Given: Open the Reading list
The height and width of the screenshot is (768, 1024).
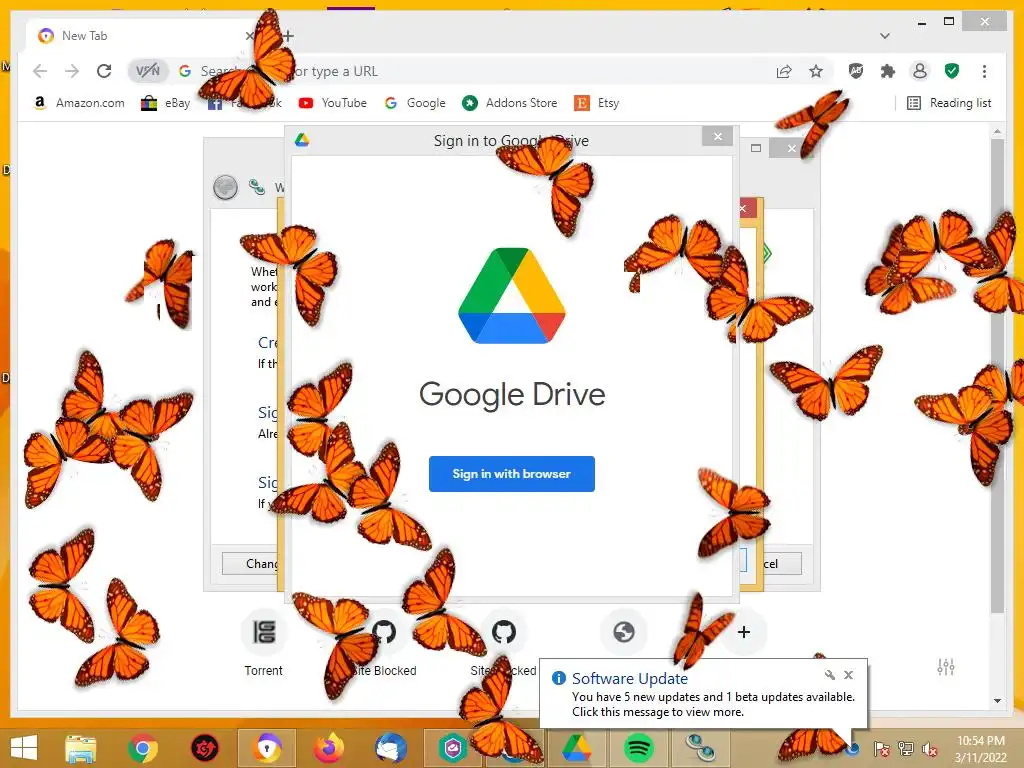Looking at the screenshot, I should (950, 103).
